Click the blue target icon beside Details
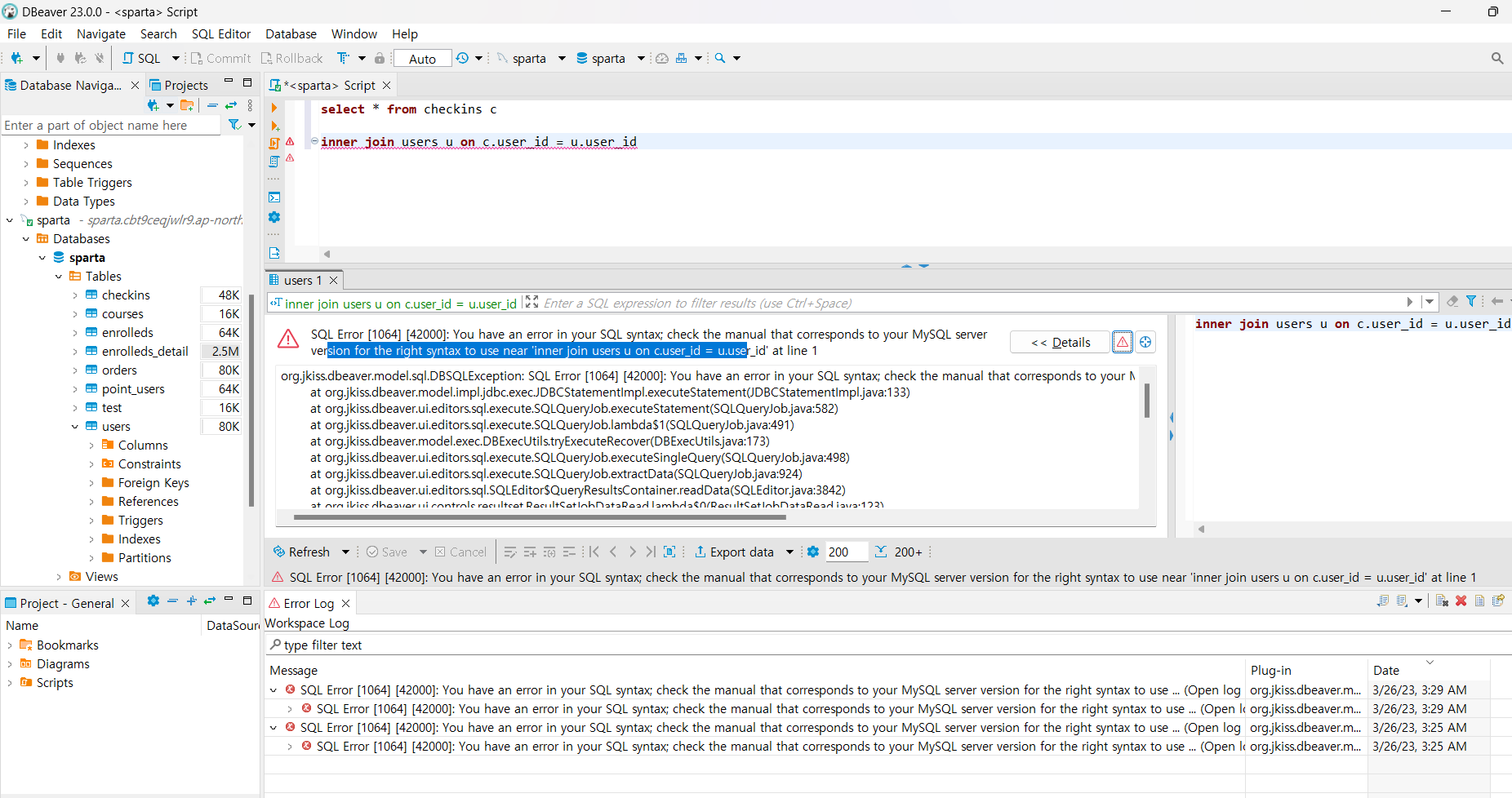The height and width of the screenshot is (798, 1512). pyautogui.click(x=1145, y=342)
